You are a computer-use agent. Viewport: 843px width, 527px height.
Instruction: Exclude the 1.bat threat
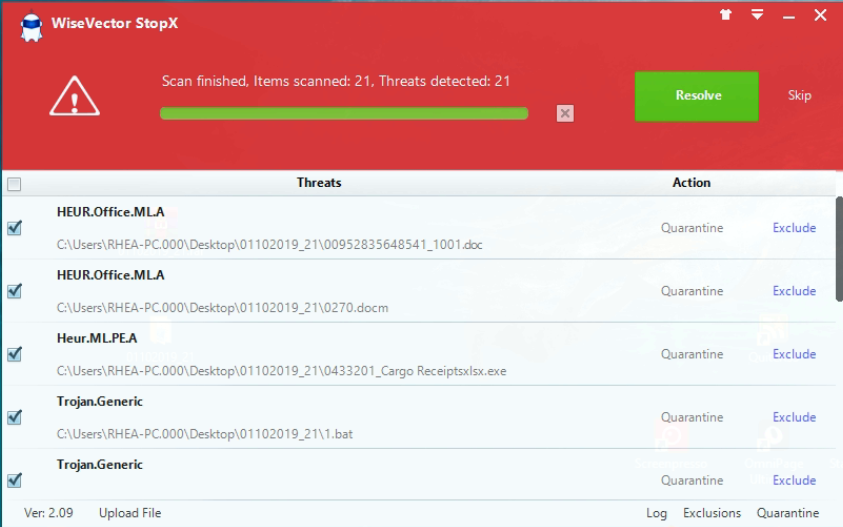[794, 417]
